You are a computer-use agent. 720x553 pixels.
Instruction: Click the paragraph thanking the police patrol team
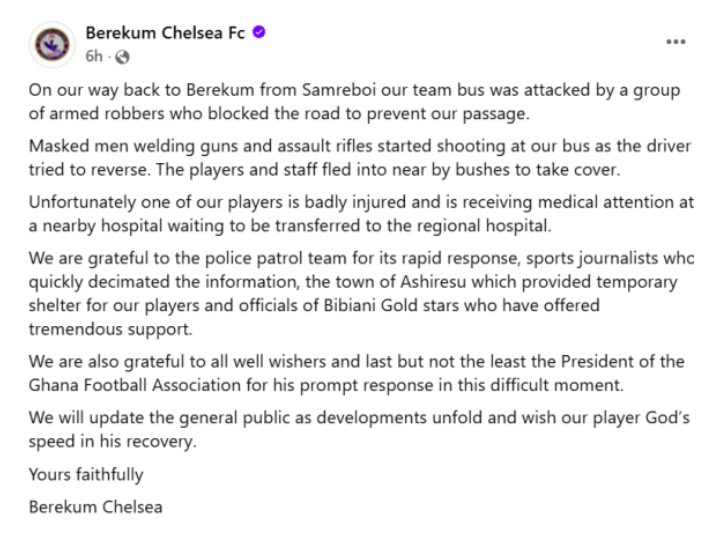tap(355, 291)
